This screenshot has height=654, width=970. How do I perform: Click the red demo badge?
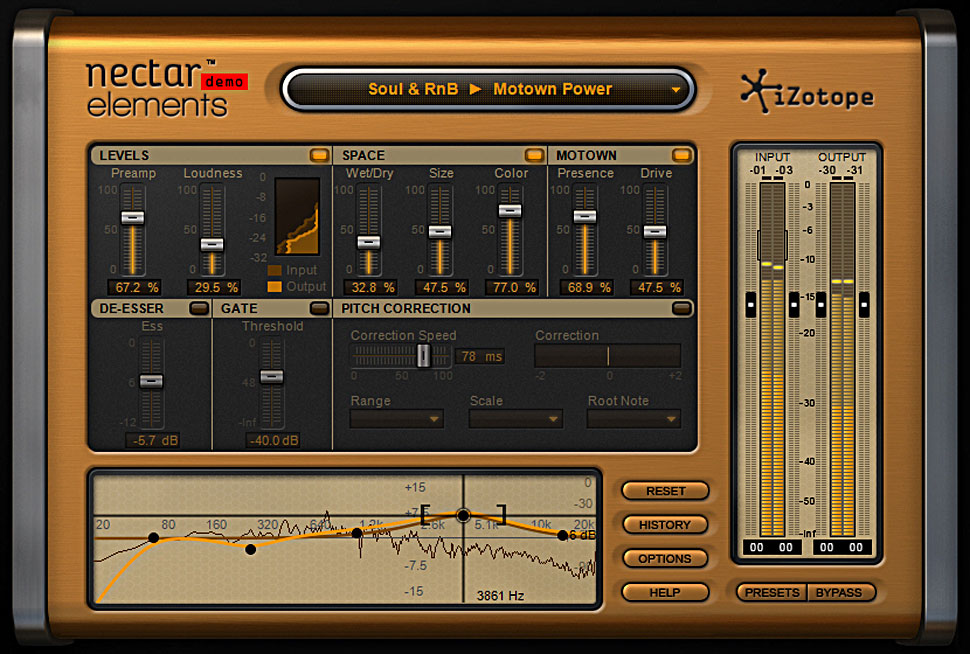(x=225, y=81)
